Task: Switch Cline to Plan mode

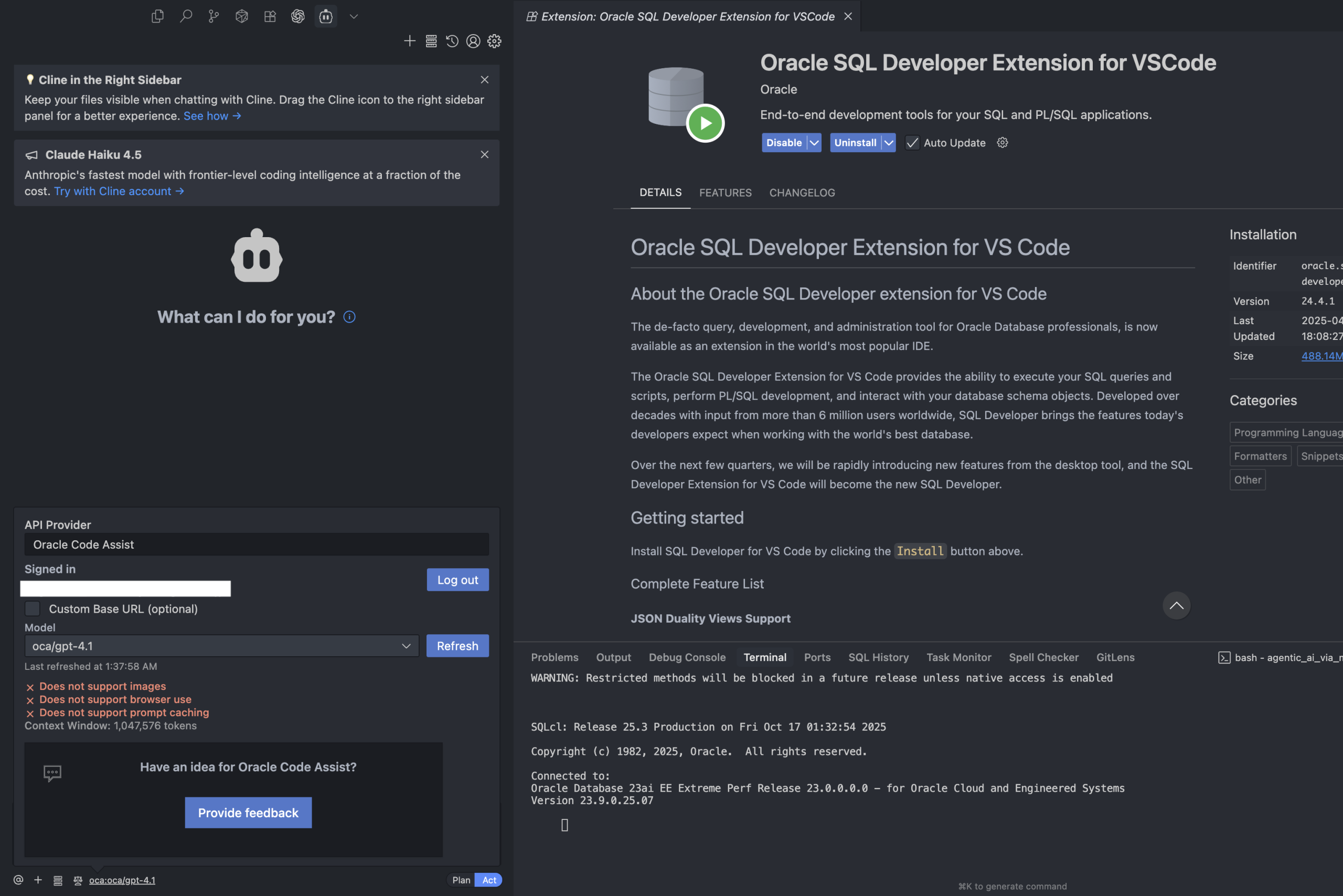Action: [461, 880]
